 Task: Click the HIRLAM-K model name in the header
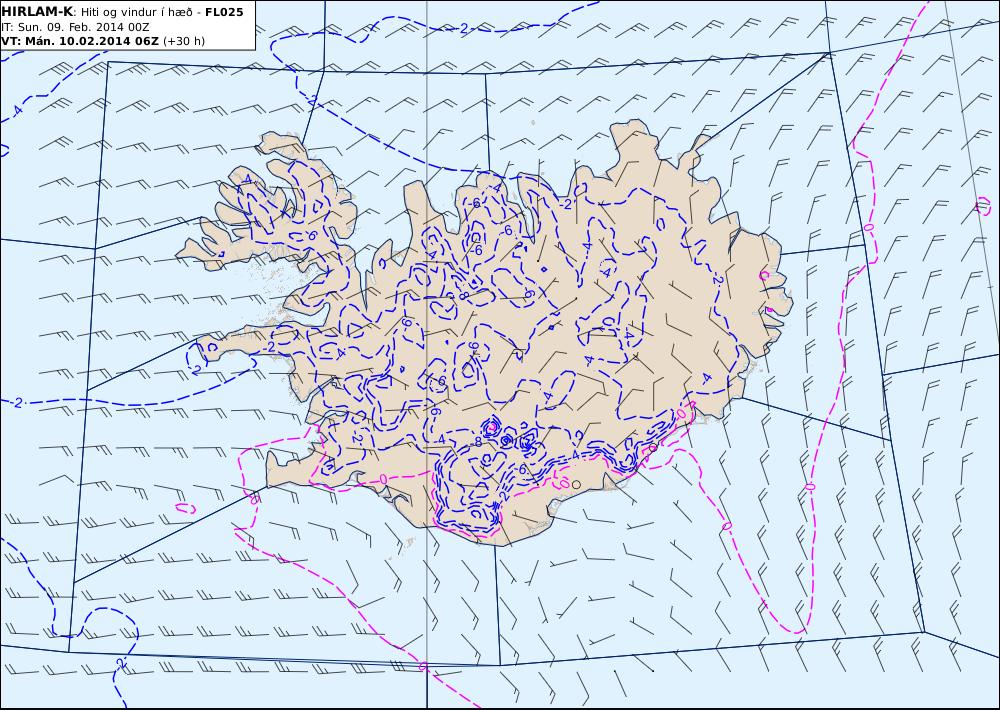tap(38, 12)
